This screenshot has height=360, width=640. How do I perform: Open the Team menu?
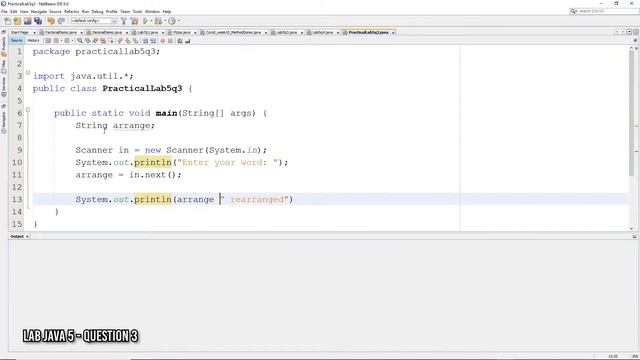pos(125,11)
